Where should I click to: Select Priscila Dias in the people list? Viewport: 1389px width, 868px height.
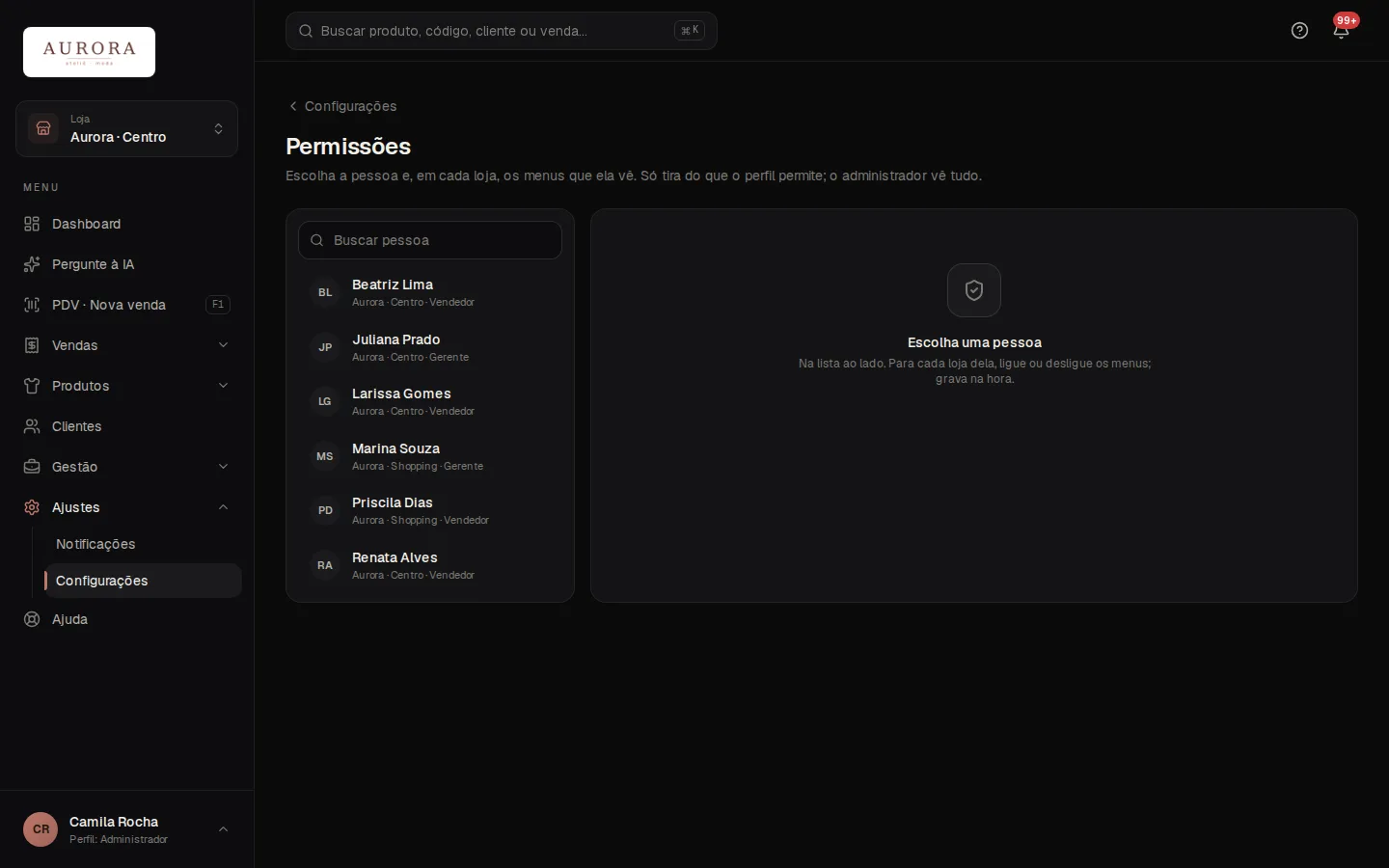point(430,510)
